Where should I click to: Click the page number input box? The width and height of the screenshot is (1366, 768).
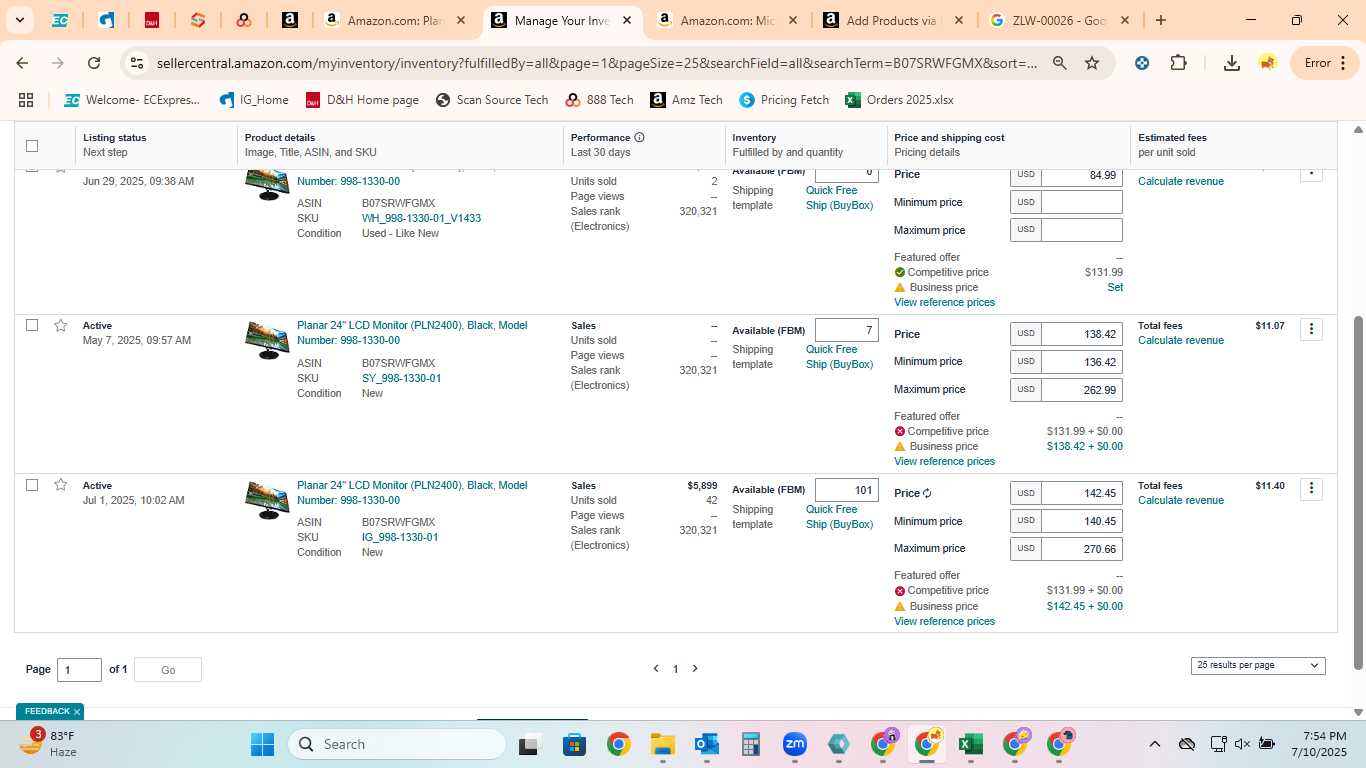[x=79, y=670]
